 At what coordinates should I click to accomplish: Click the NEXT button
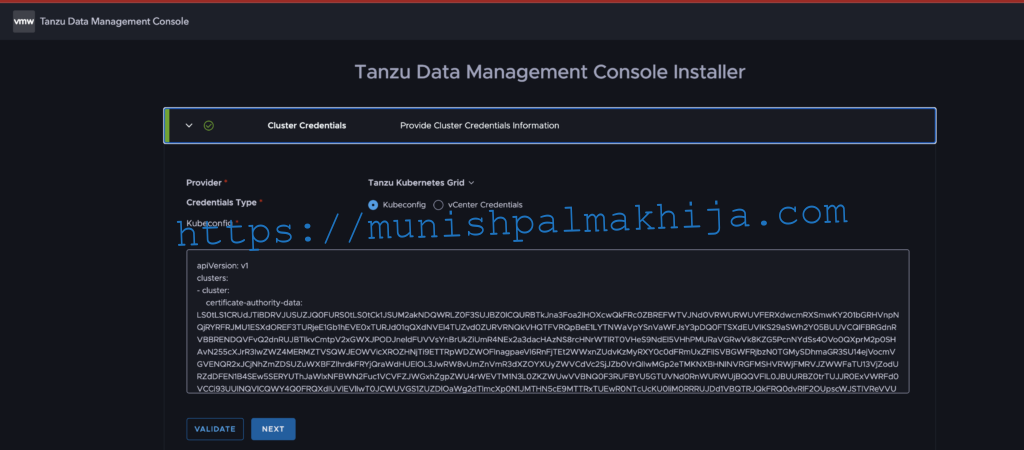[273, 429]
